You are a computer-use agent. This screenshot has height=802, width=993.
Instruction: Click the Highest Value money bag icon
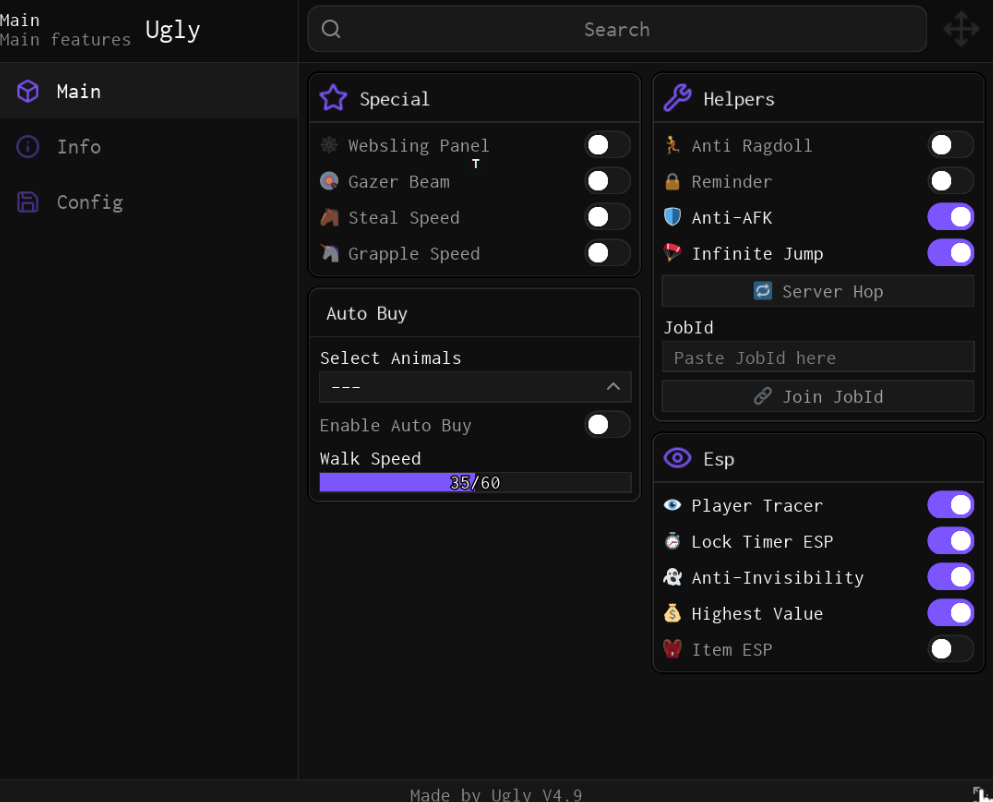[672, 613]
